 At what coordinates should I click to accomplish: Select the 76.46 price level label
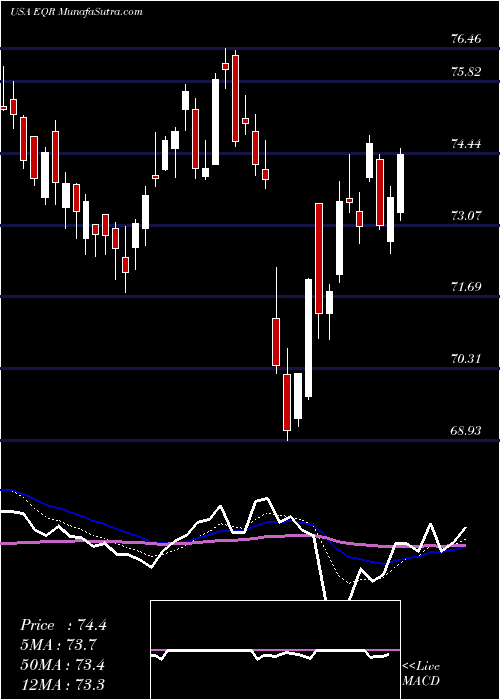coord(466,38)
